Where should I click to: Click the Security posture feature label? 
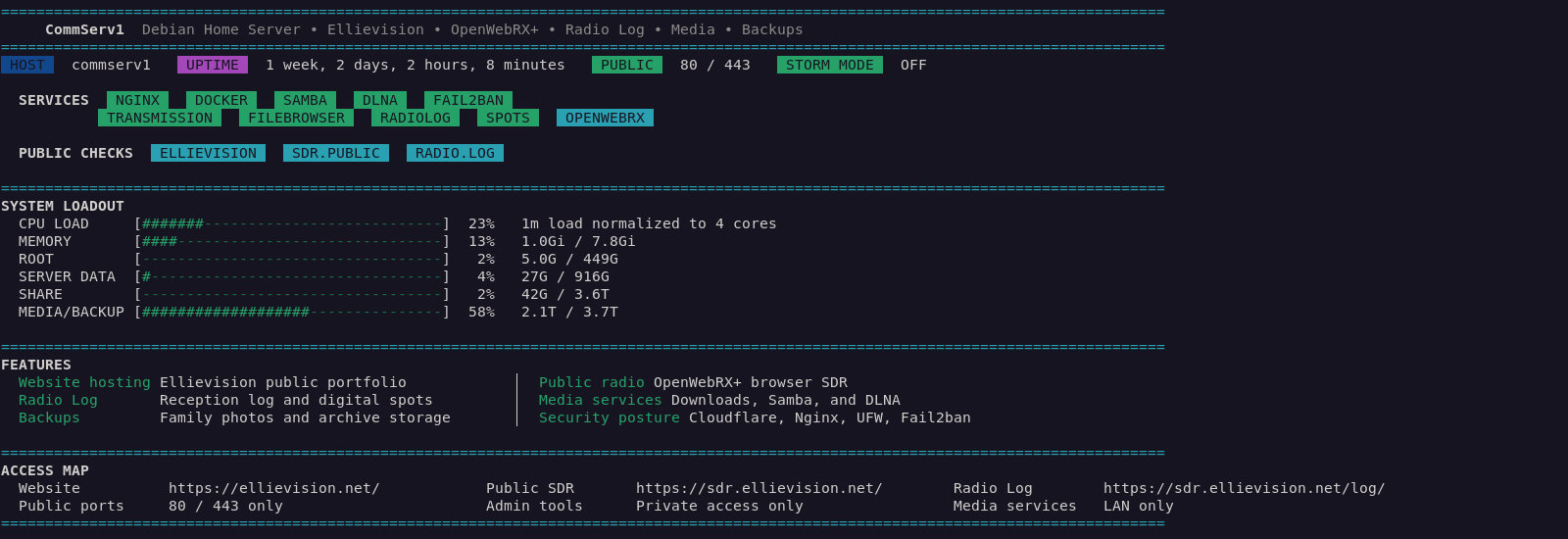[610, 417]
